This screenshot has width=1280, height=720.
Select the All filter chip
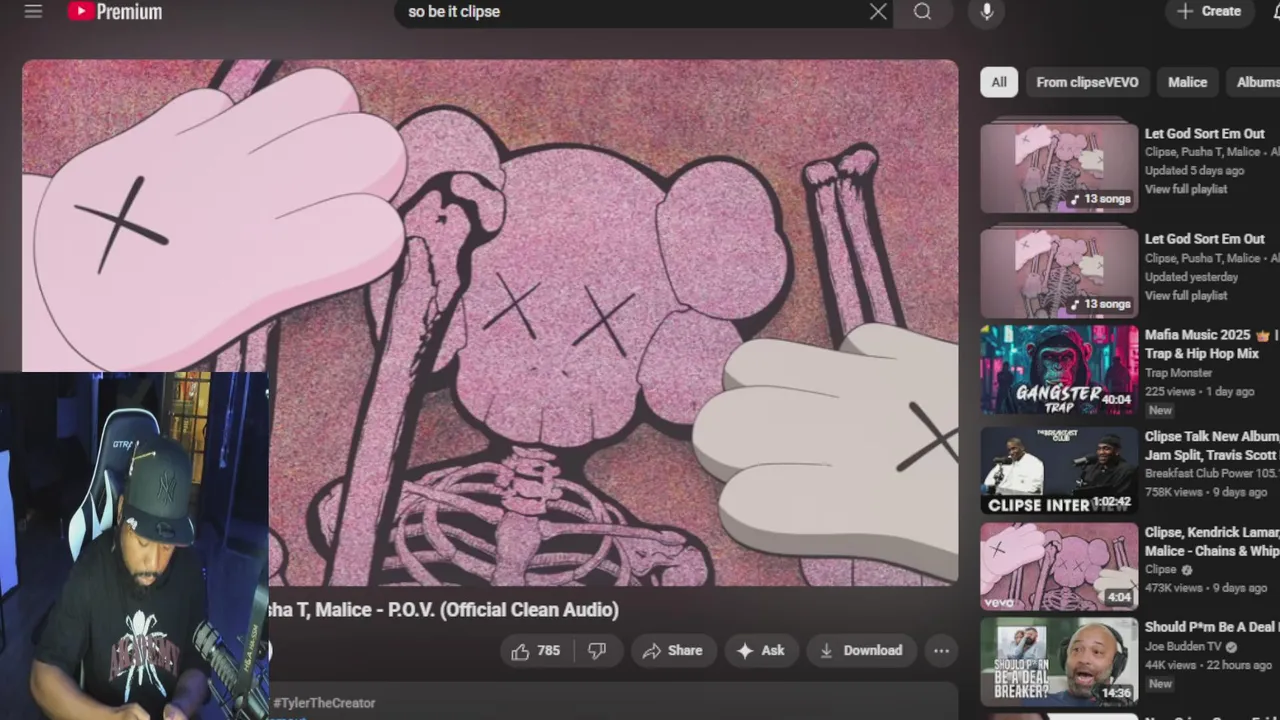click(999, 82)
